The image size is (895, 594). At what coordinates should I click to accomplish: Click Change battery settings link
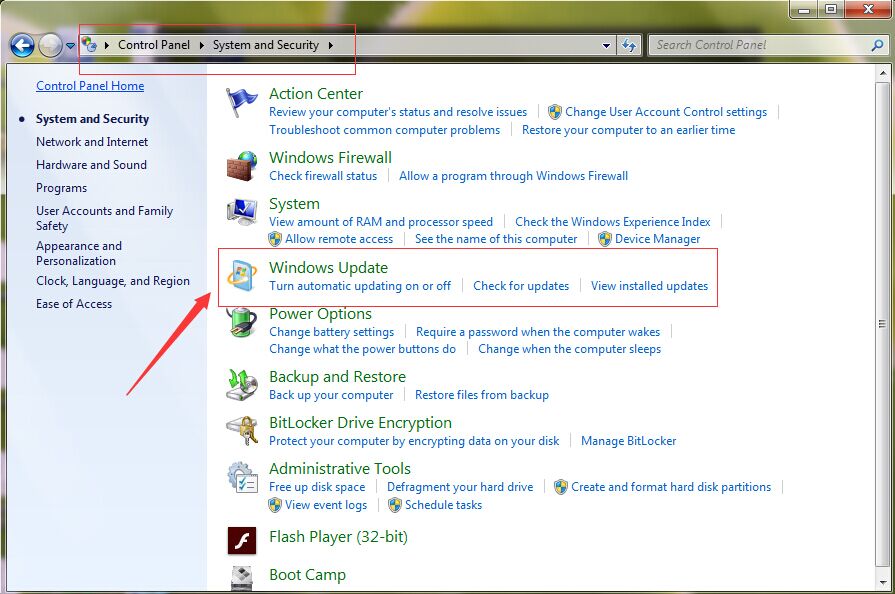pyautogui.click(x=332, y=332)
